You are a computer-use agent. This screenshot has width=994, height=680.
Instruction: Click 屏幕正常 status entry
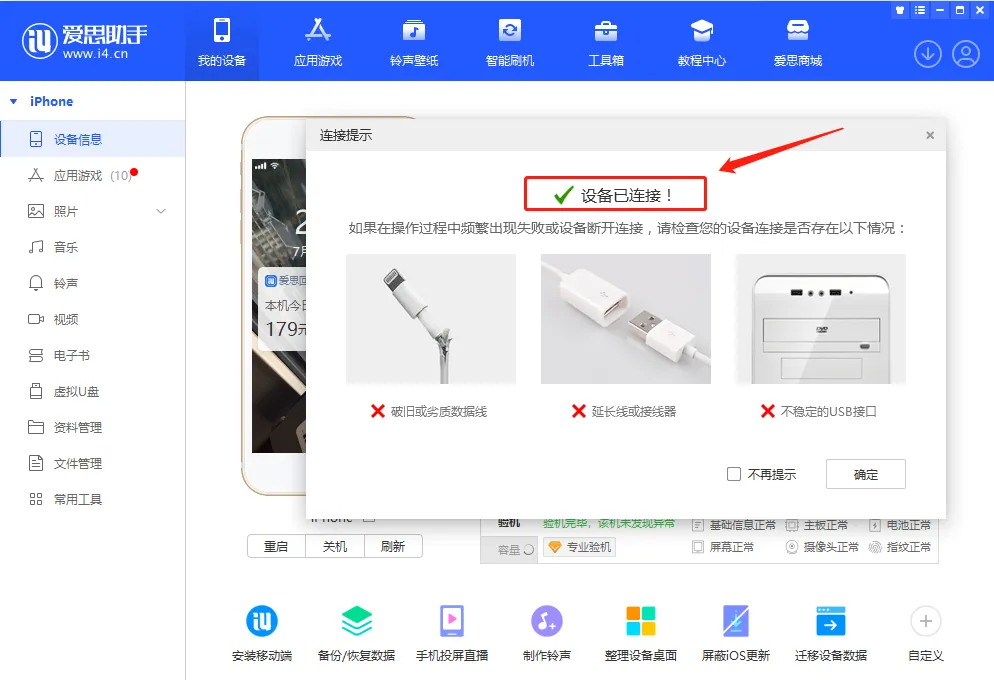coord(723,547)
